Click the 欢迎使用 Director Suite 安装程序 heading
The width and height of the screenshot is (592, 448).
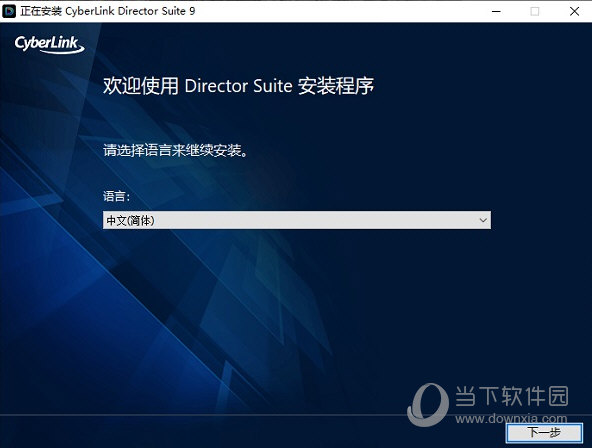[239, 86]
